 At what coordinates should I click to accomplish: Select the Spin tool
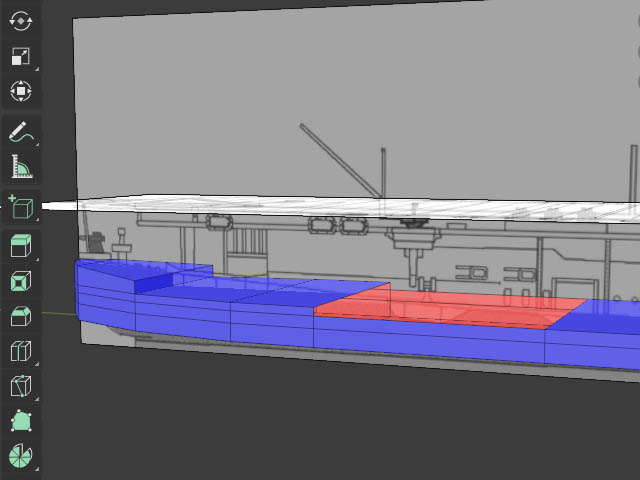pos(21,456)
